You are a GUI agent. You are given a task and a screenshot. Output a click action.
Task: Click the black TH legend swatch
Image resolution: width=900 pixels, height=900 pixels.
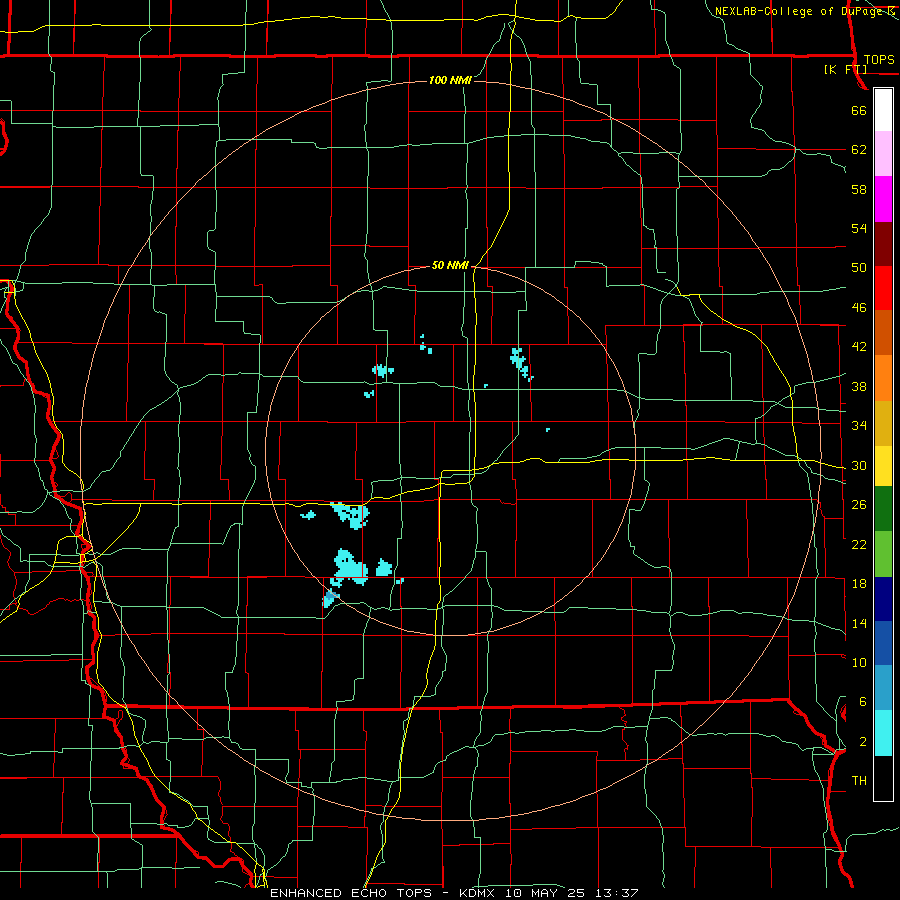pos(883,778)
